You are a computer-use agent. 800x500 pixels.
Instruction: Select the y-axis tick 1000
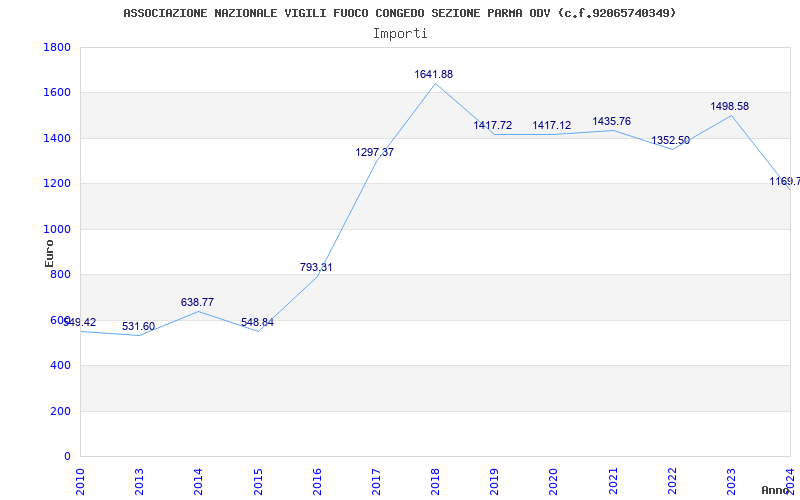pyautogui.click(x=57, y=230)
